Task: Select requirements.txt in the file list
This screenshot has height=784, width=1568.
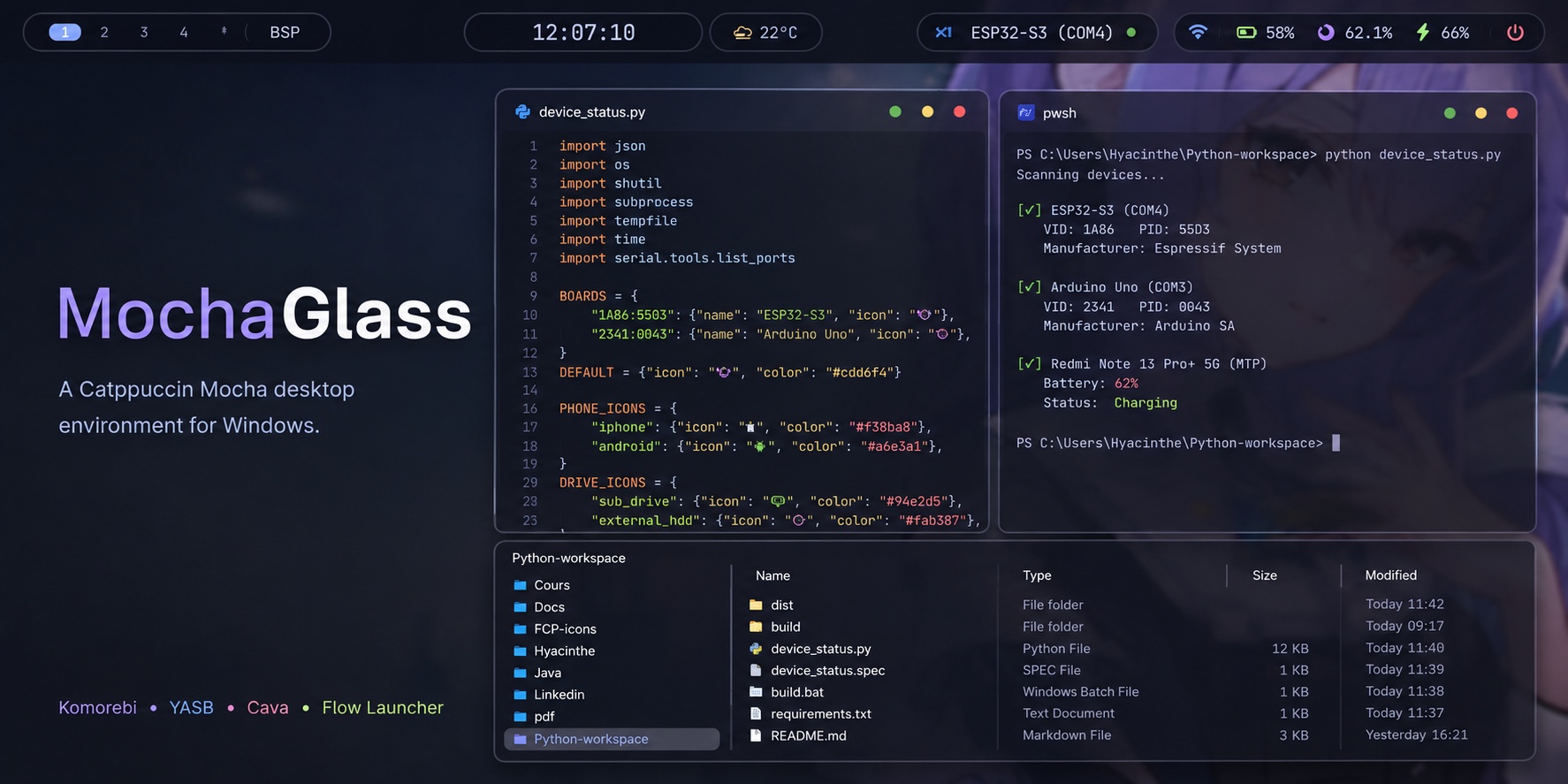Action: 820,714
